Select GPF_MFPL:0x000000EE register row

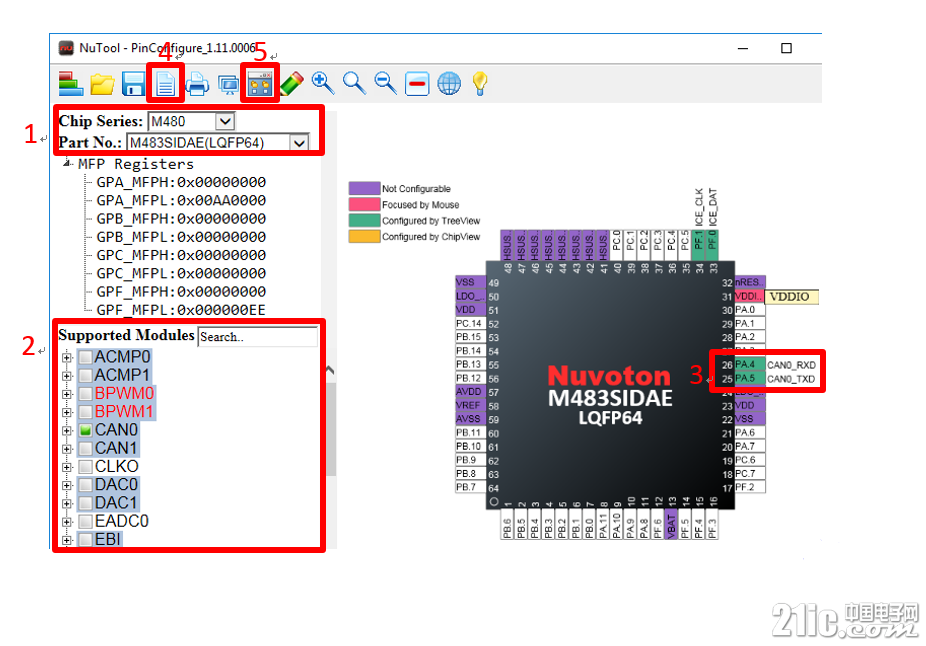pos(181,310)
